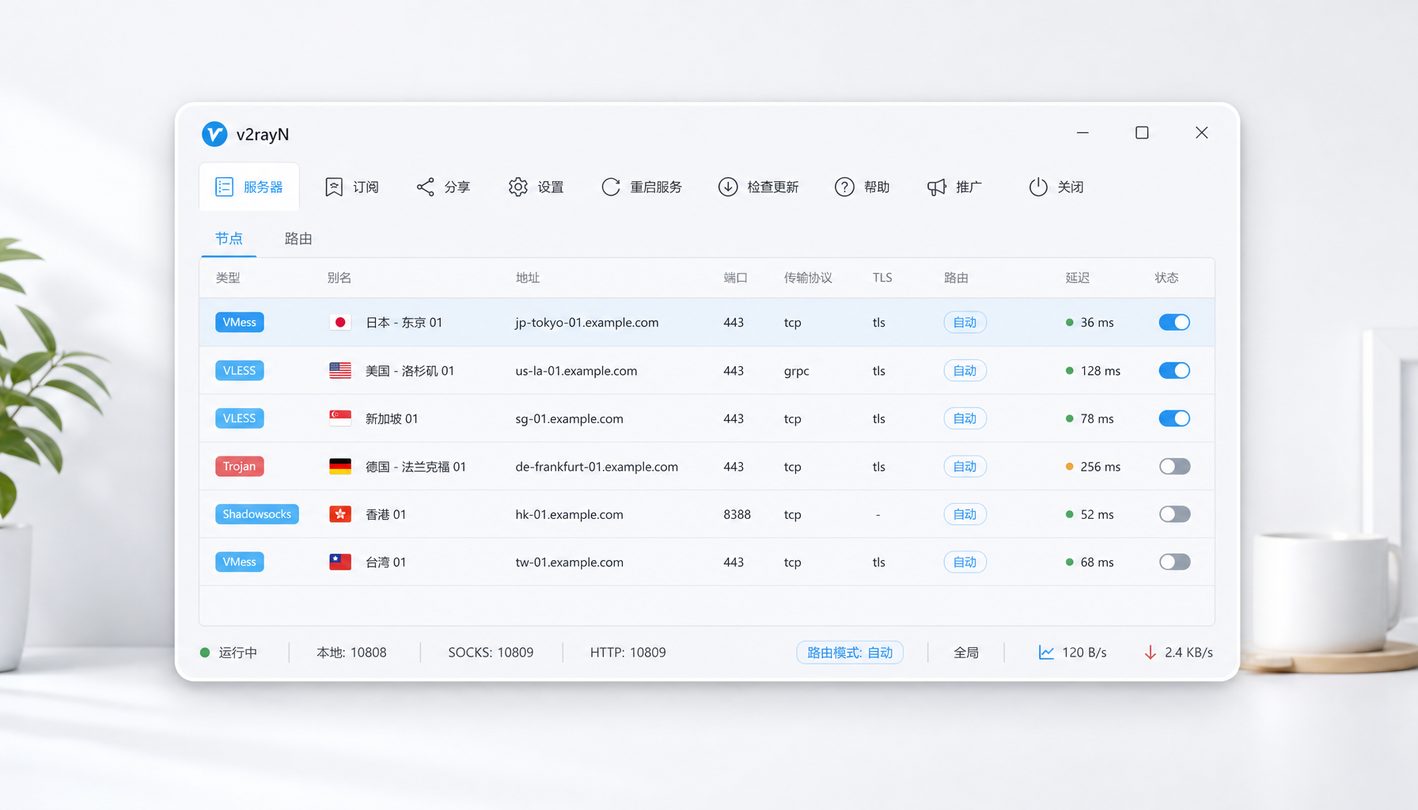Viewport: 1418px width, 810px height.
Task: Click VMess badge in 台湾 row
Action: pos(239,562)
